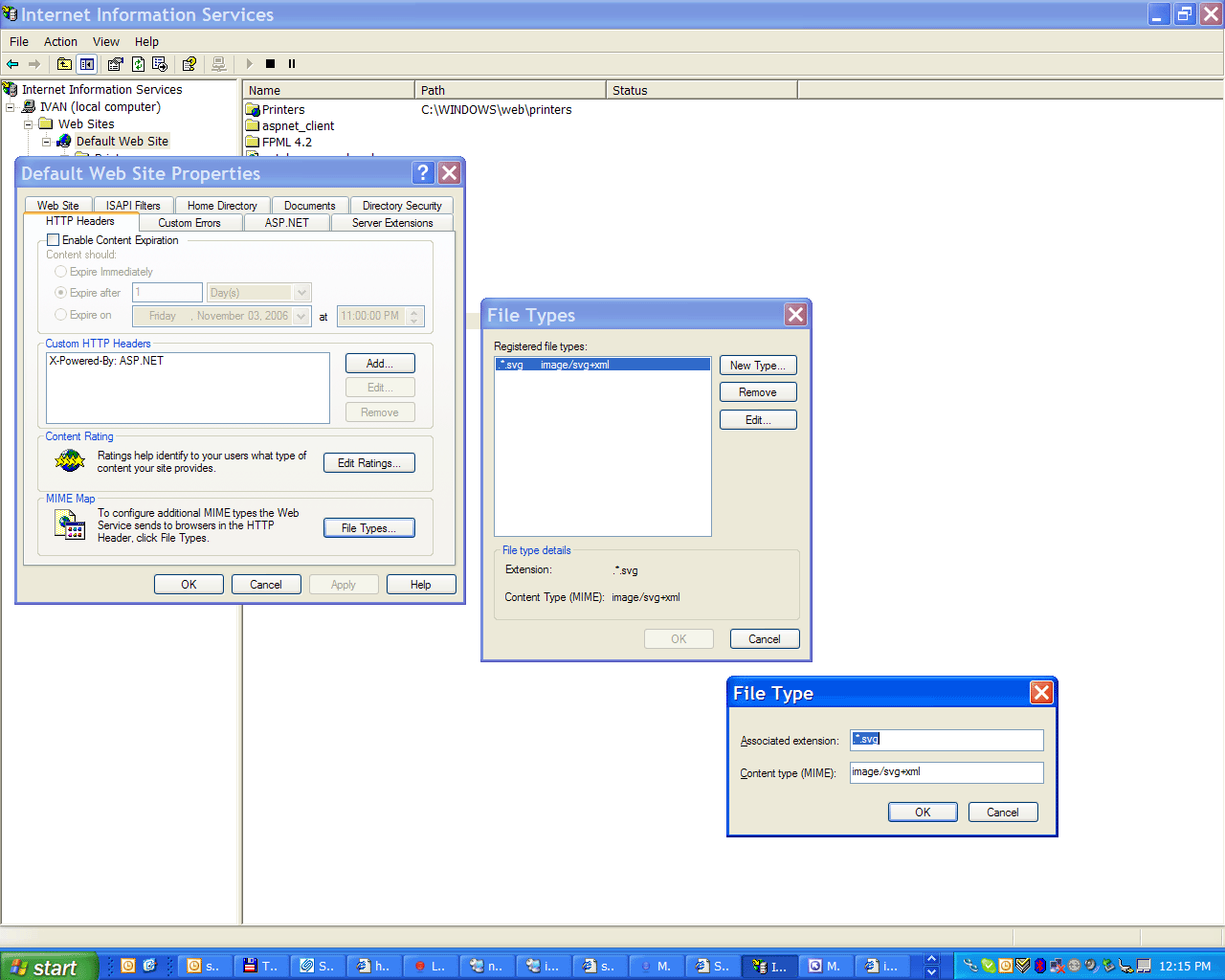Image resolution: width=1225 pixels, height=980 pixels.
Task: Click the Refresh toolbar icon
Action: 138,64
